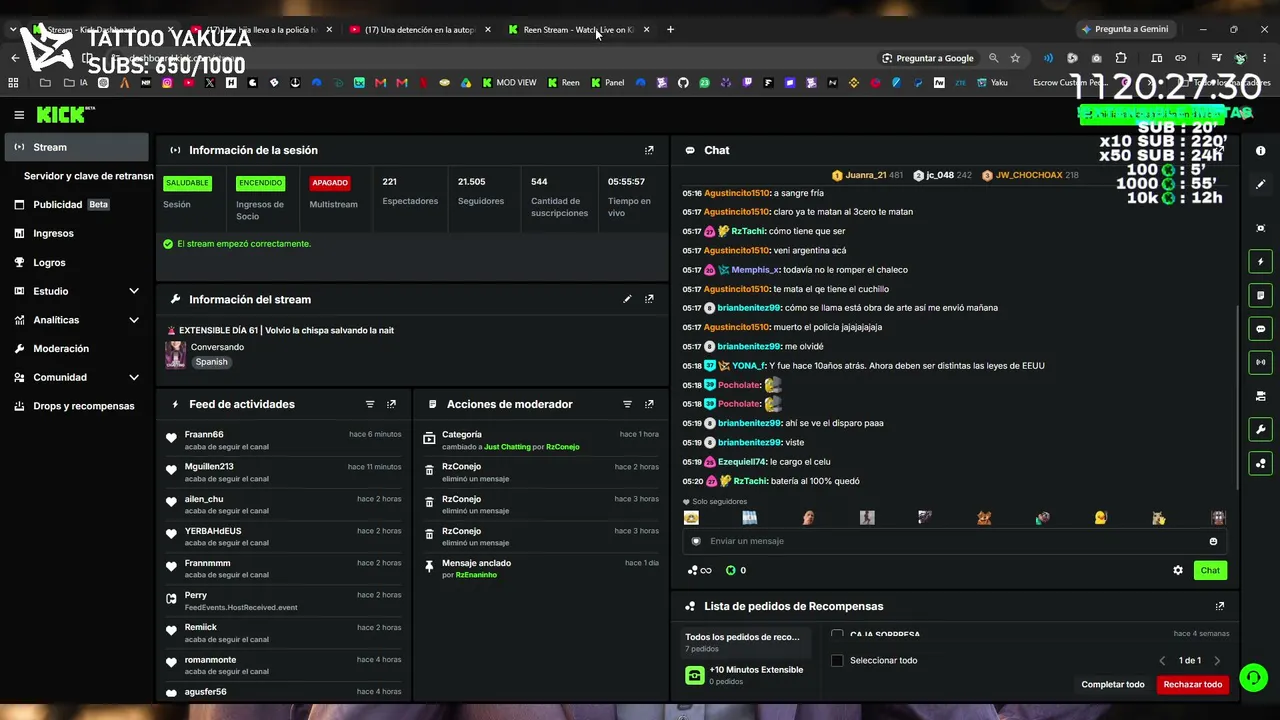Open the Stream sidebar item
This screenshot has height=720, width=1280.
click(x=77, y=147)
